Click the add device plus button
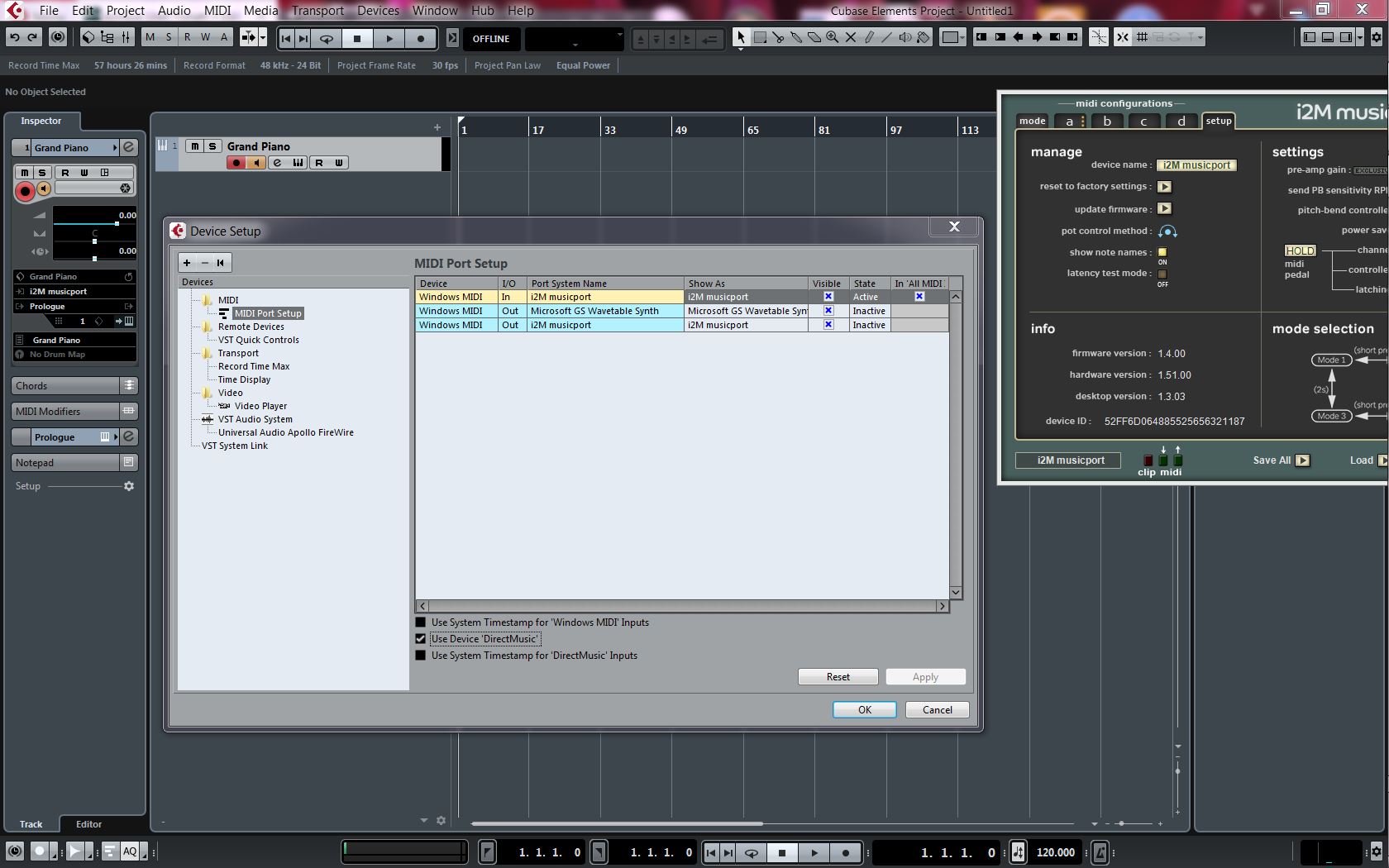Screen dimensions: 1389x868 [x=187, y=263]
